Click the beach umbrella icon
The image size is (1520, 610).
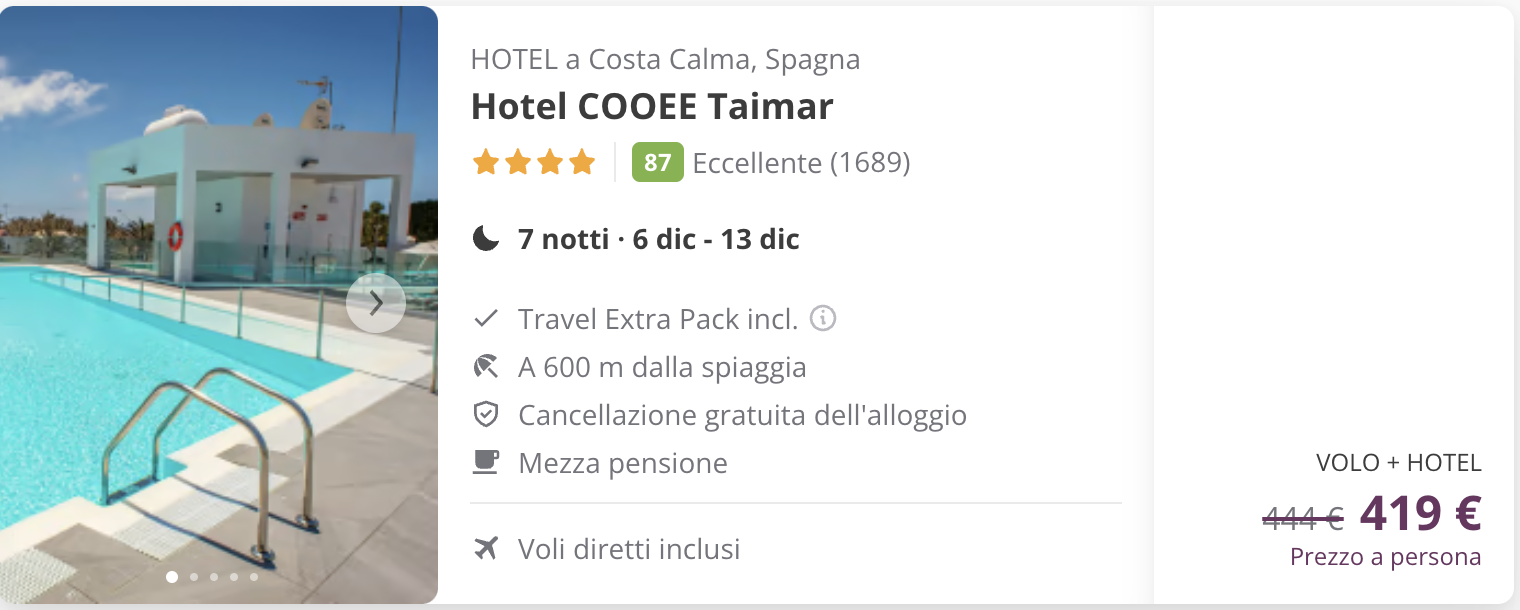(x=486, y=367)
